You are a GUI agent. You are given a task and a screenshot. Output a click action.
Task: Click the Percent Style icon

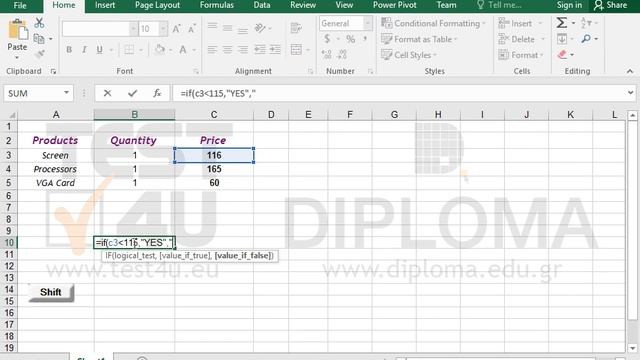350,39
